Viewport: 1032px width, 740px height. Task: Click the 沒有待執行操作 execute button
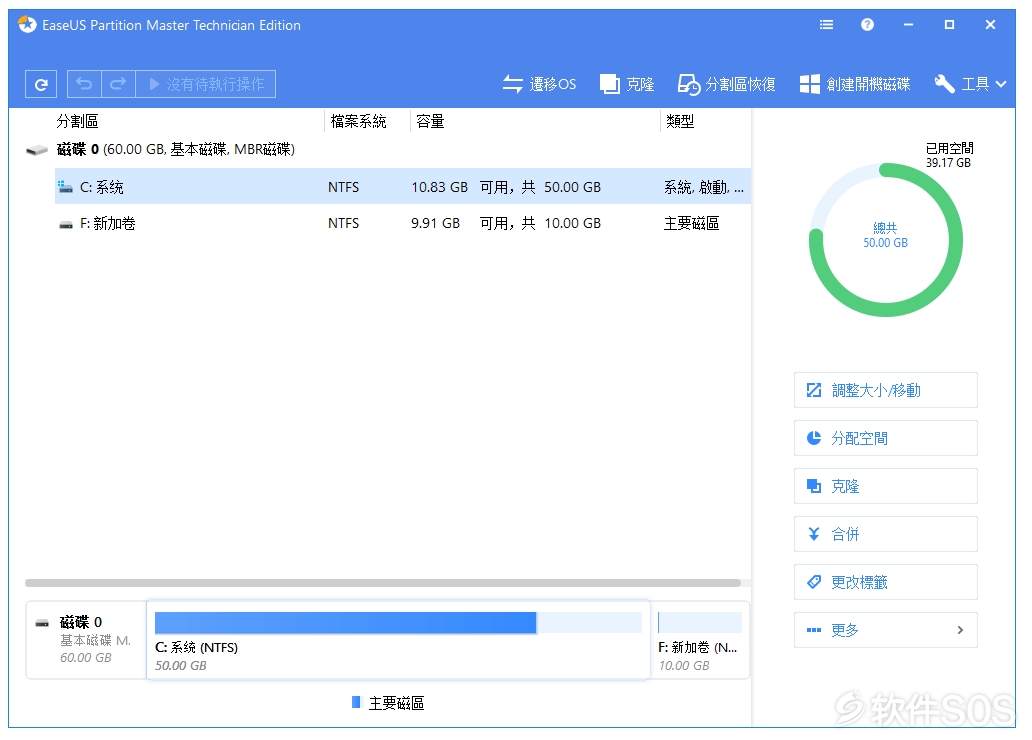tap(206, 84)
